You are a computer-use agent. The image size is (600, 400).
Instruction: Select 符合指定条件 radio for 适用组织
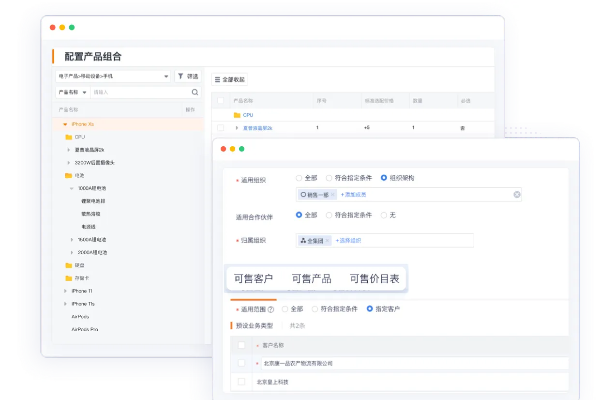tap(329, 178)
